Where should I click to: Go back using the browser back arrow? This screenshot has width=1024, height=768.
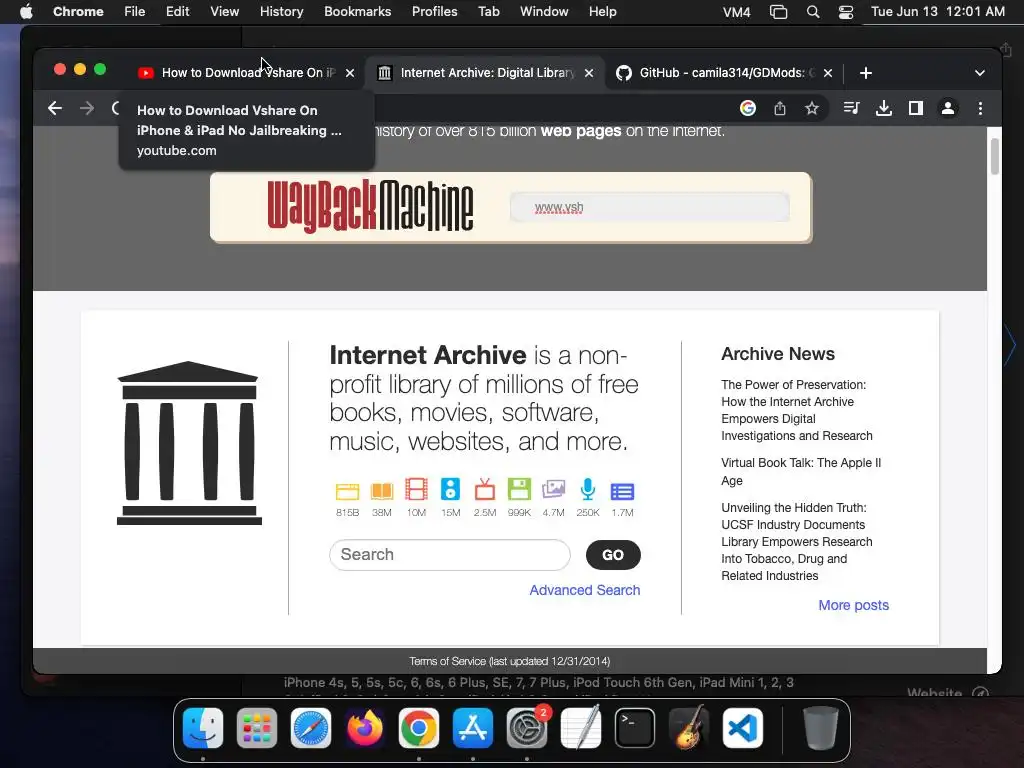[55, 108]
